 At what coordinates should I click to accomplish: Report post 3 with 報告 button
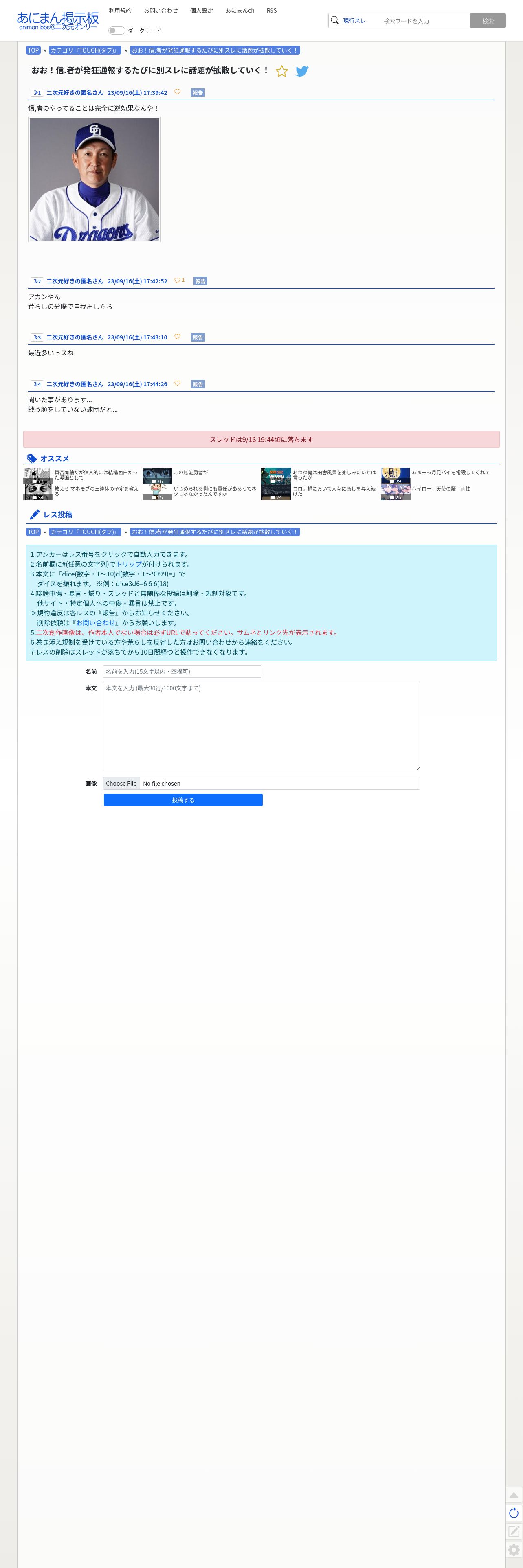tap(198, 337)
